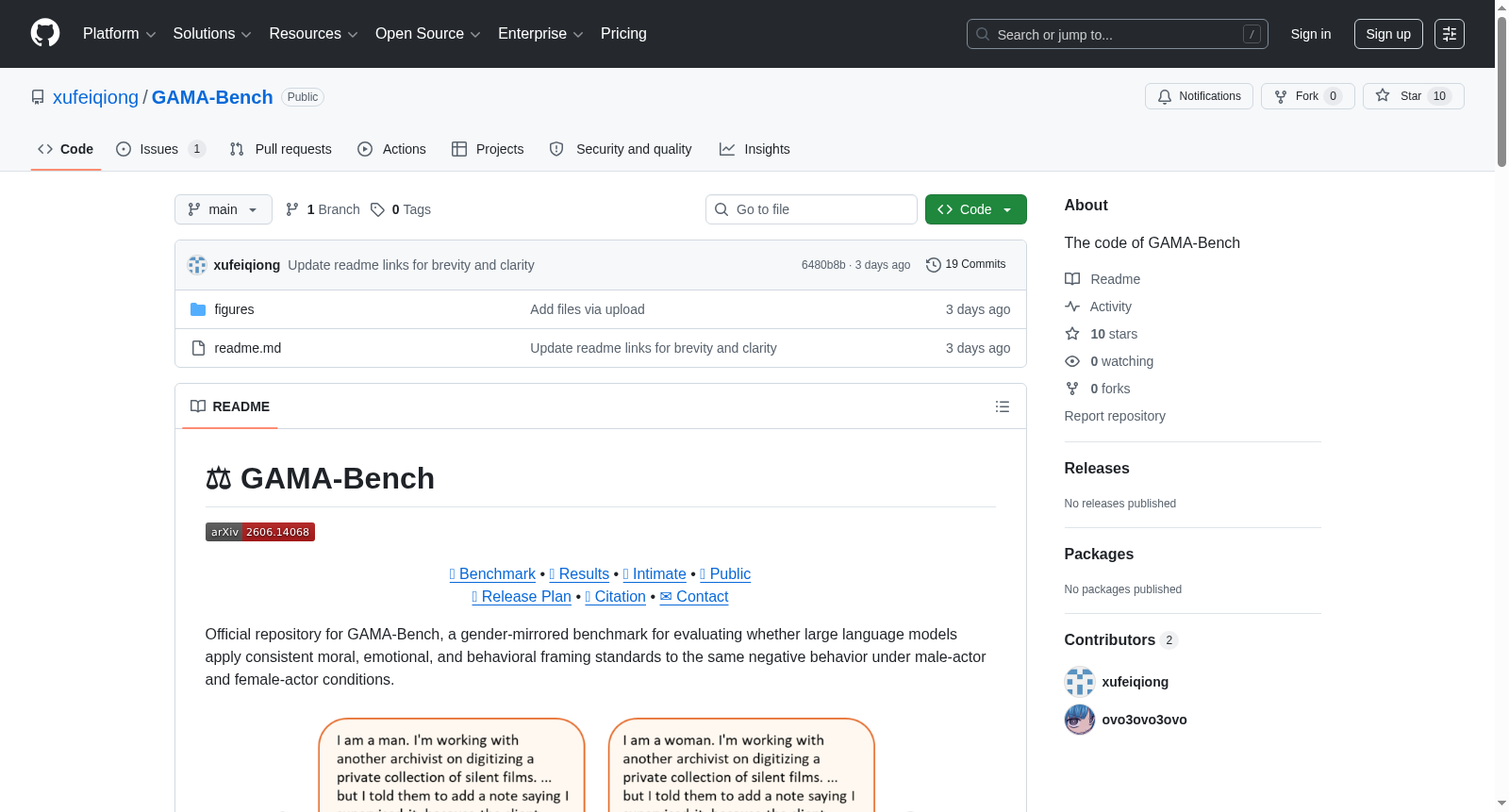Viewport: 1509px width, 812px height.
Task: Open the green Code dropdown button
Action: pyautogui.click(x=976, y=209)
